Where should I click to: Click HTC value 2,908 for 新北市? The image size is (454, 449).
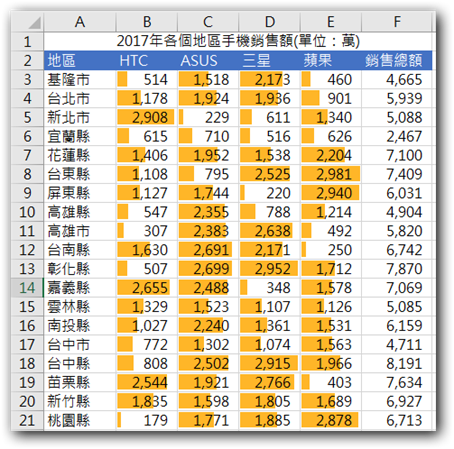(147, 118)
